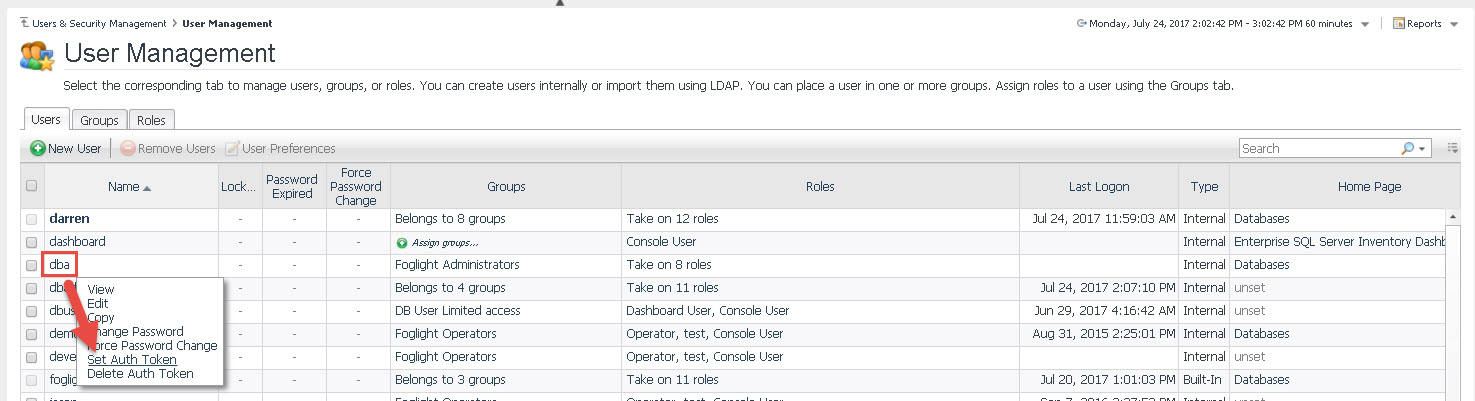1475x401 pixels.
Task: Click the search magnifier icon
Action: tap(1408, 148)
